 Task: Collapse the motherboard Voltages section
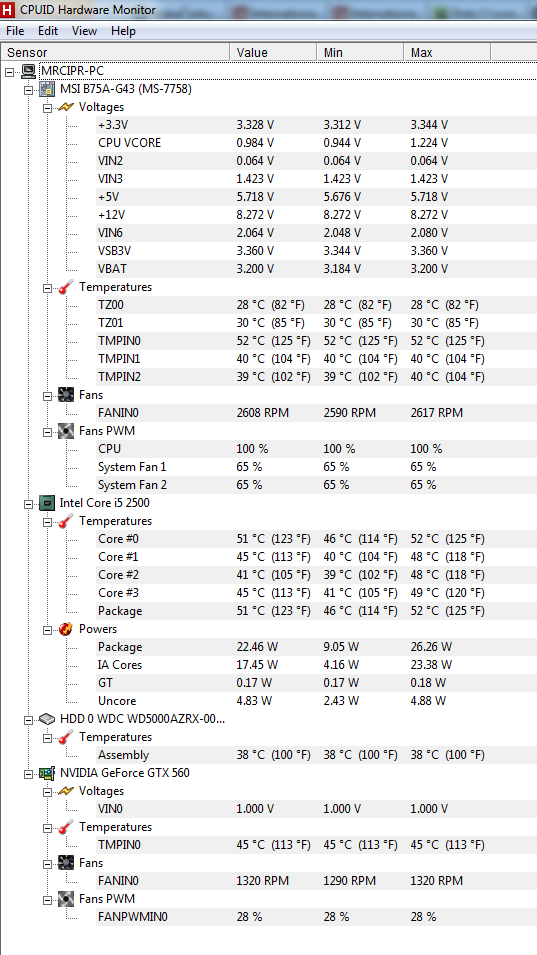(x=47, y=108)
